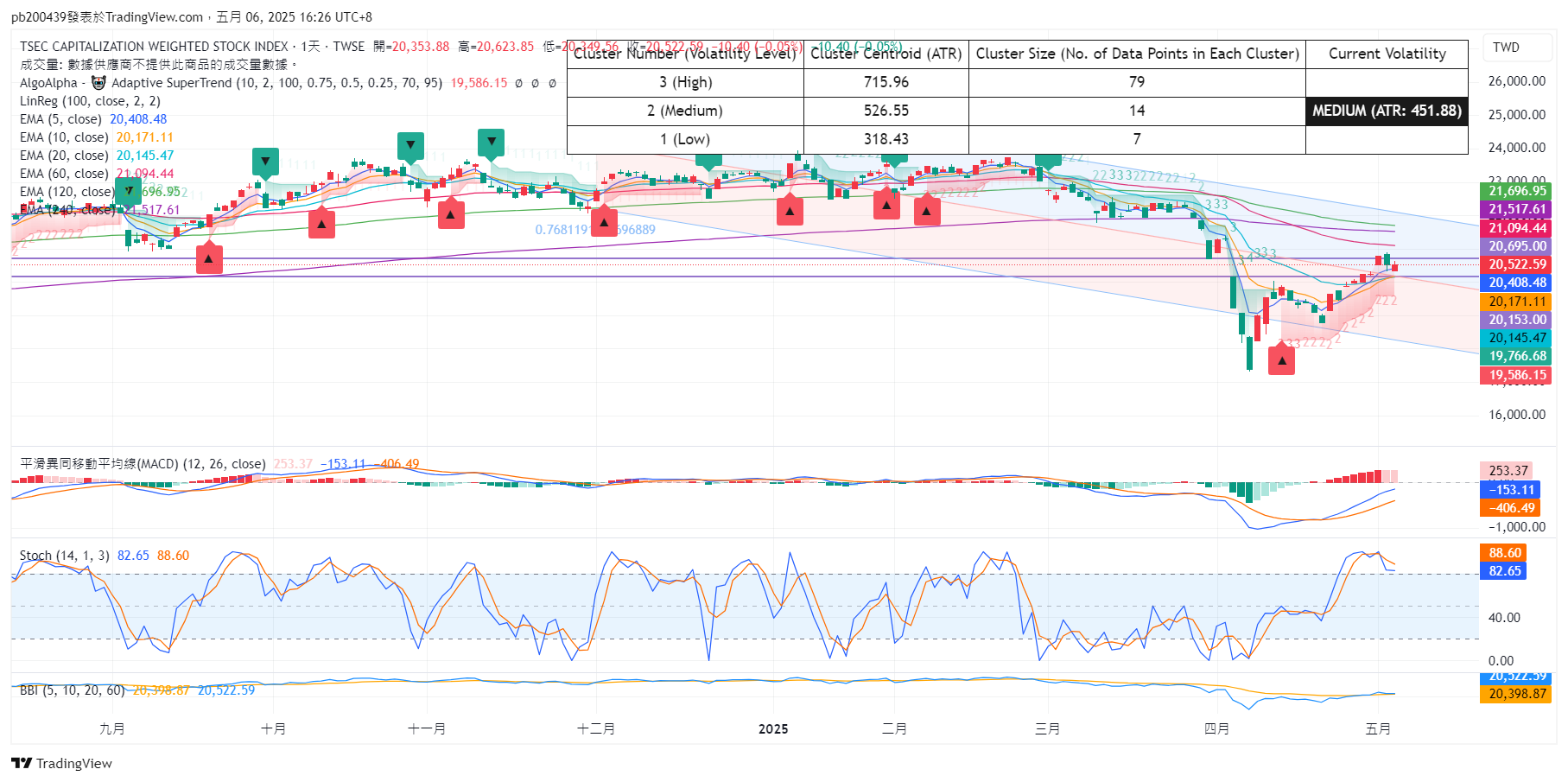Click the '1 (Low)' cluster cell
This screenshot has height=782, width=1568.
(686, 139)
